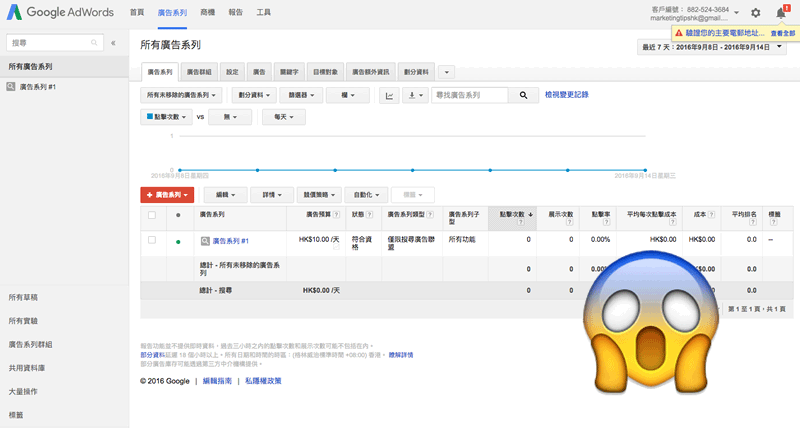Click the Google AdWords logo
This screenshot has height=428, width=800.
[60, 12]
